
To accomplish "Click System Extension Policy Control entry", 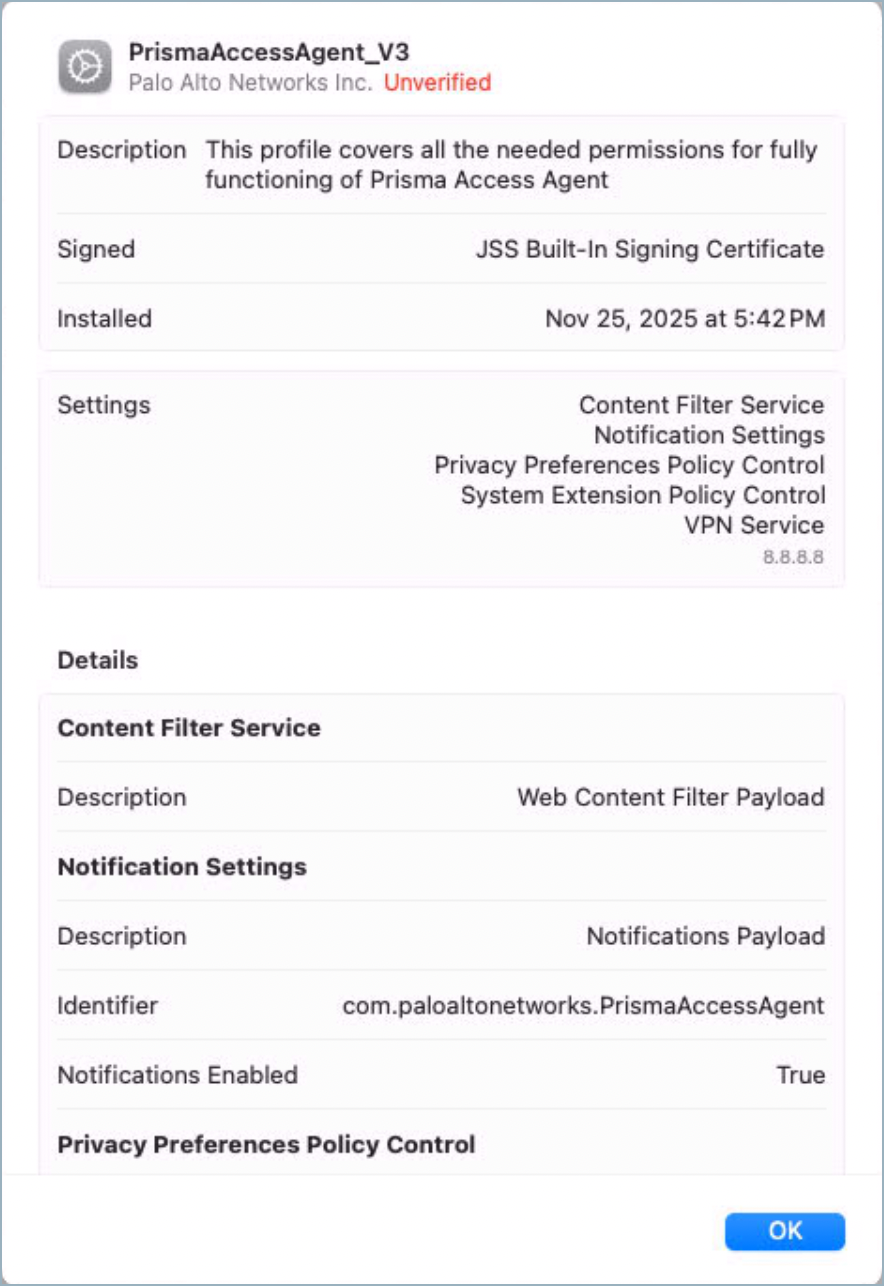I will (x=643, y=495).
